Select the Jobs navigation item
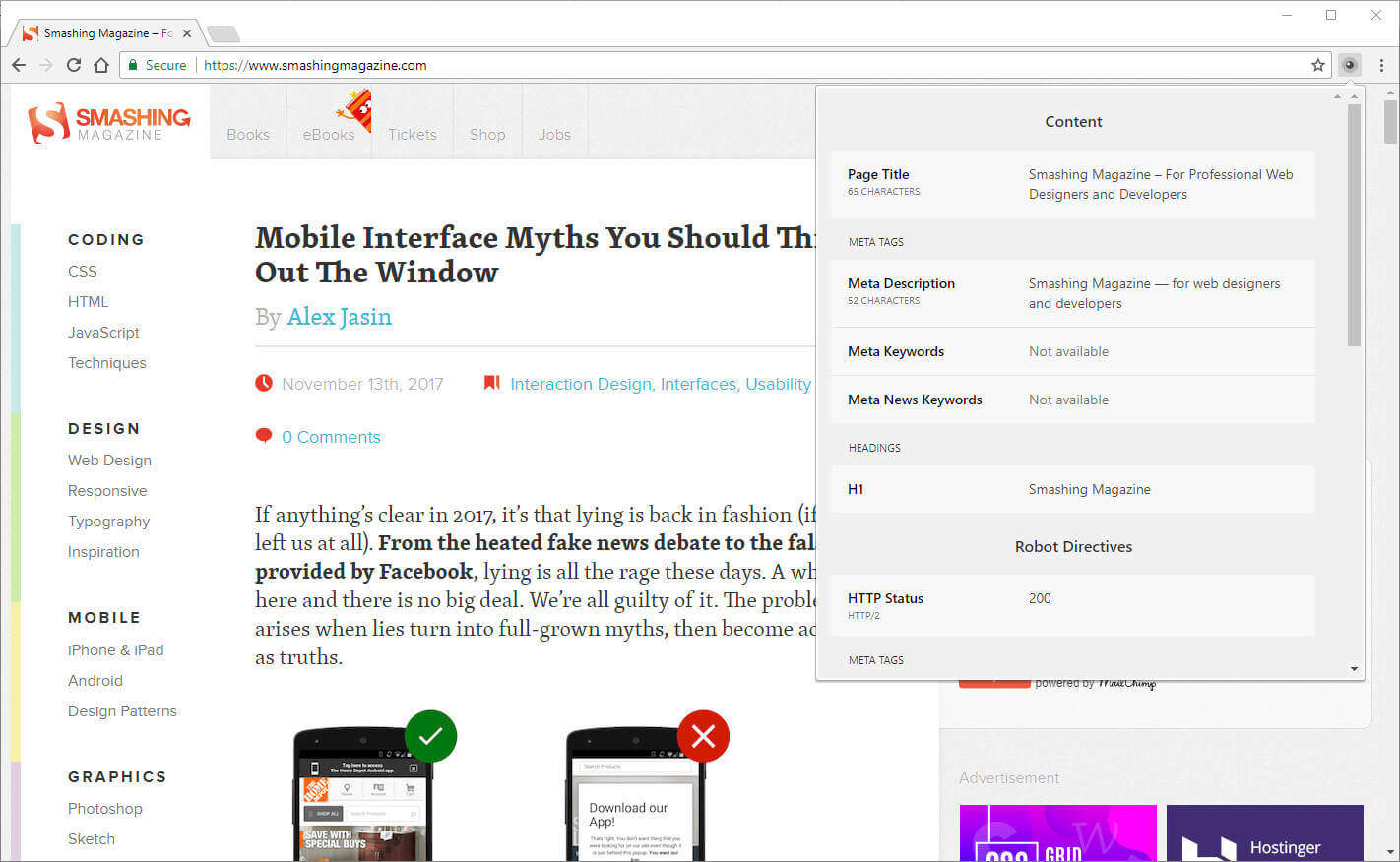The width and height of the screenshot is (1400, 862). pos(554,135)
